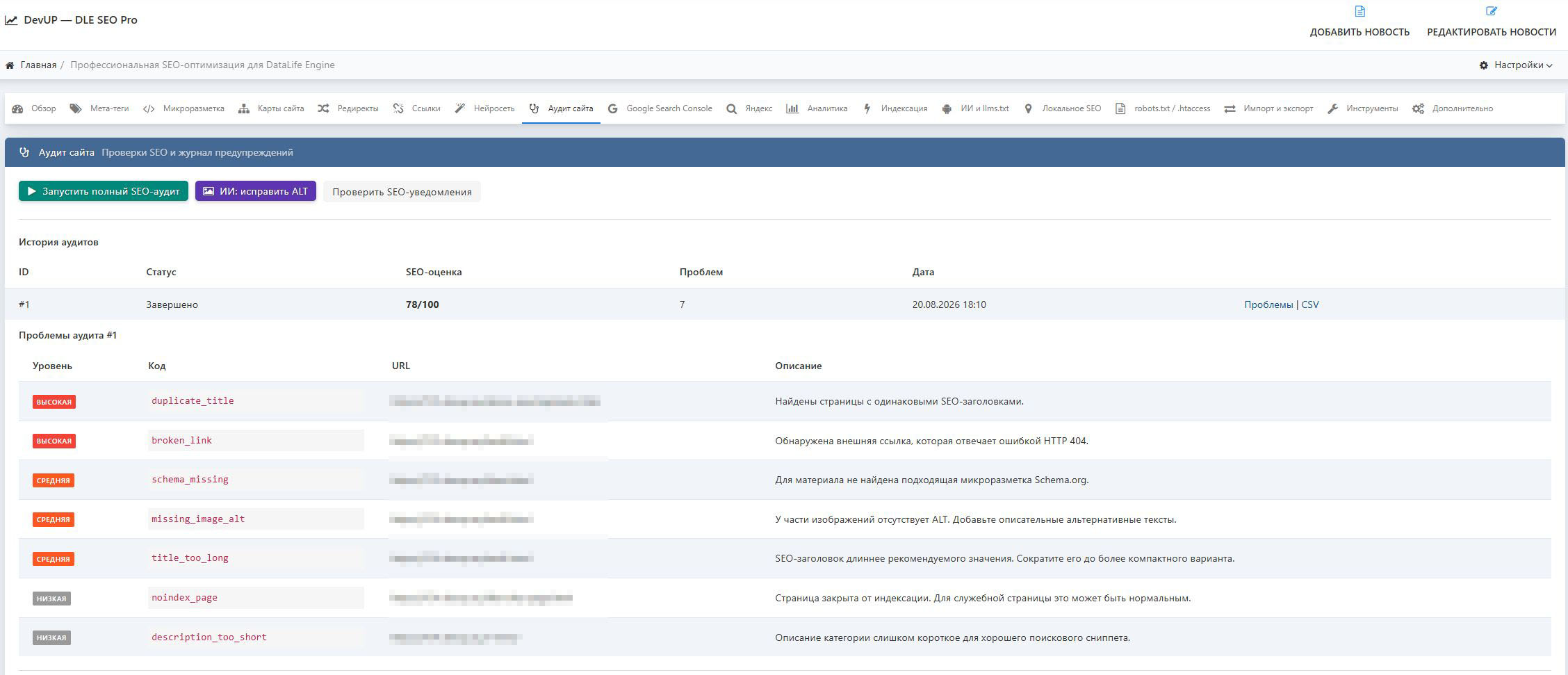Viewport: 1568px width, 675px height.
Task: Click the lightning icon for Индексация
Action: [x=867, y=109]
